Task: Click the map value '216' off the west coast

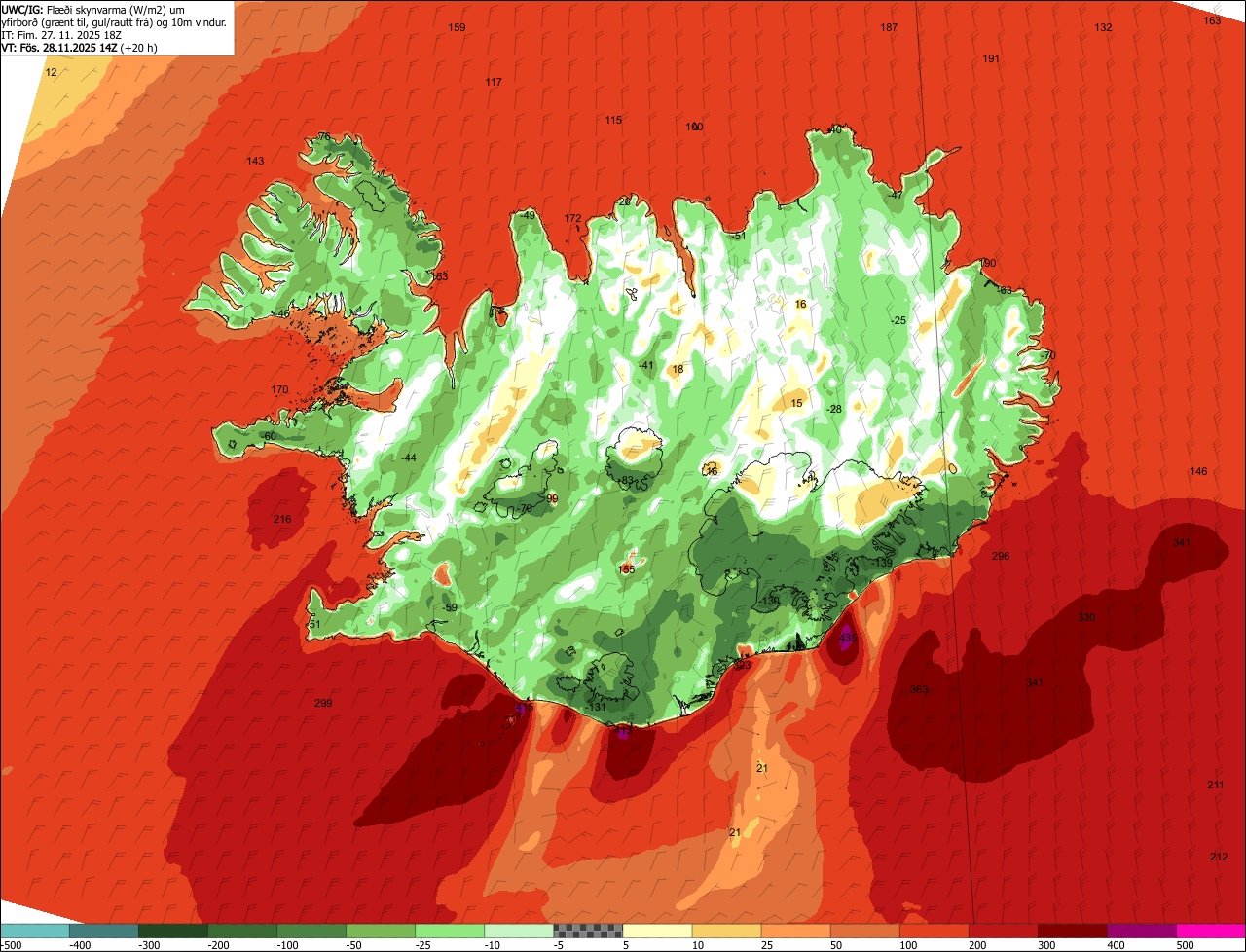Action: point(282,519)
